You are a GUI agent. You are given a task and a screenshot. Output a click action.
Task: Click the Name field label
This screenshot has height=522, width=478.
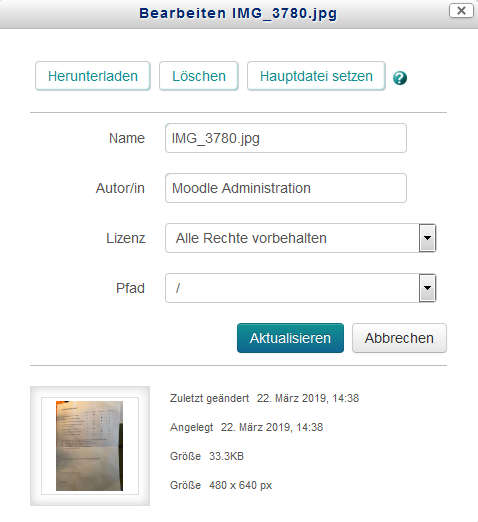click(x=127, y=138)
